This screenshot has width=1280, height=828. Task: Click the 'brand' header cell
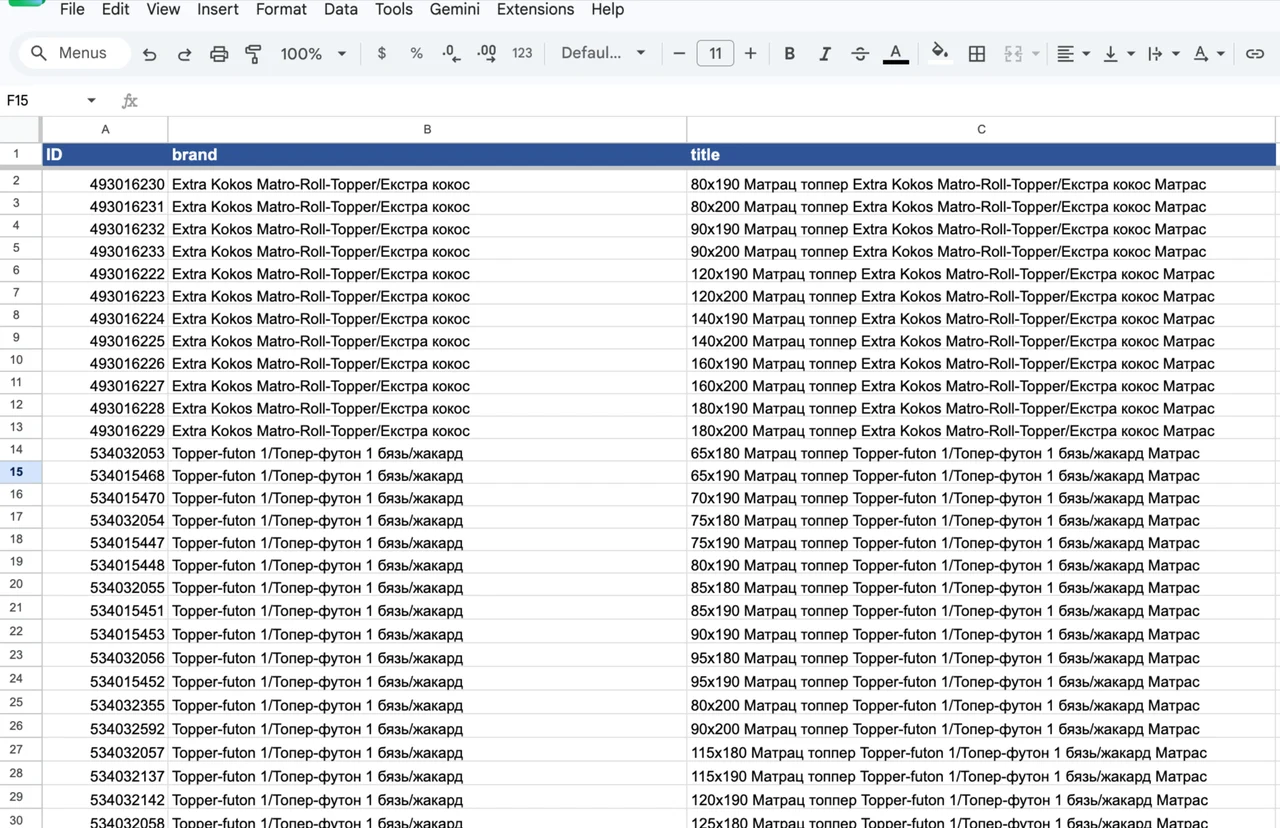click(x=427, y=155)
